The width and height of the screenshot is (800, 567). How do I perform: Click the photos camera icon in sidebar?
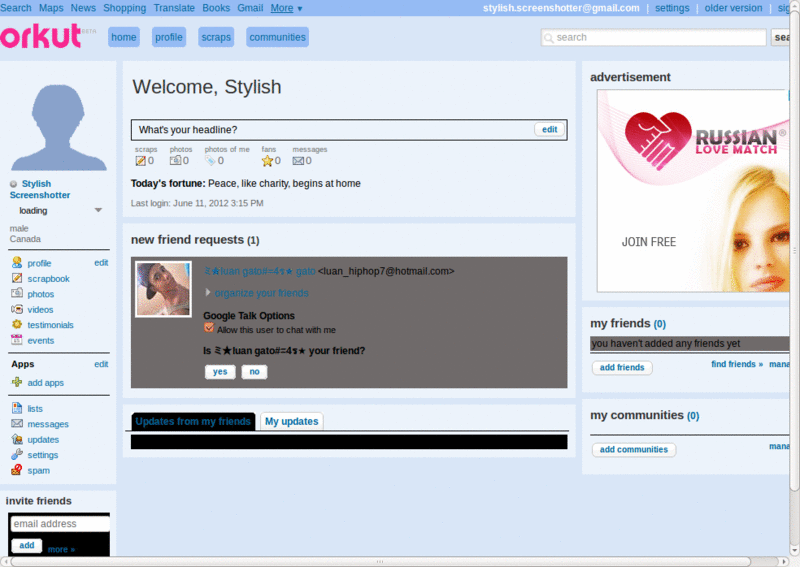point(17,293)
